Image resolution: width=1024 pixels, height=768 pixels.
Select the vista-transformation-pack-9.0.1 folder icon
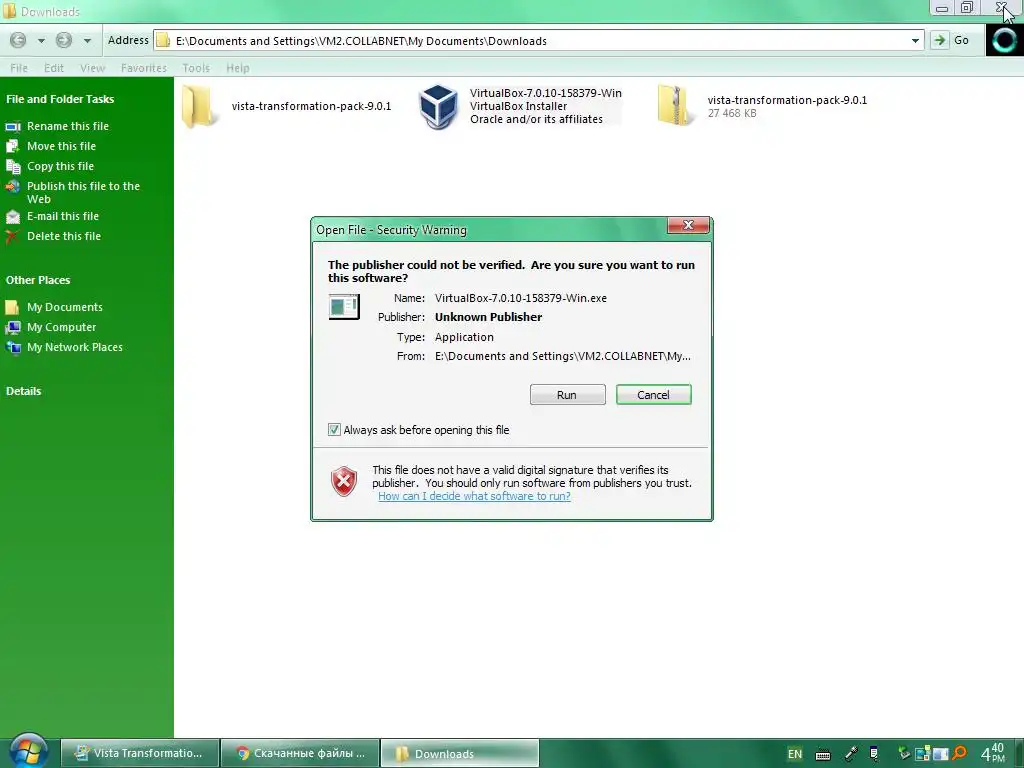point(198,106)
